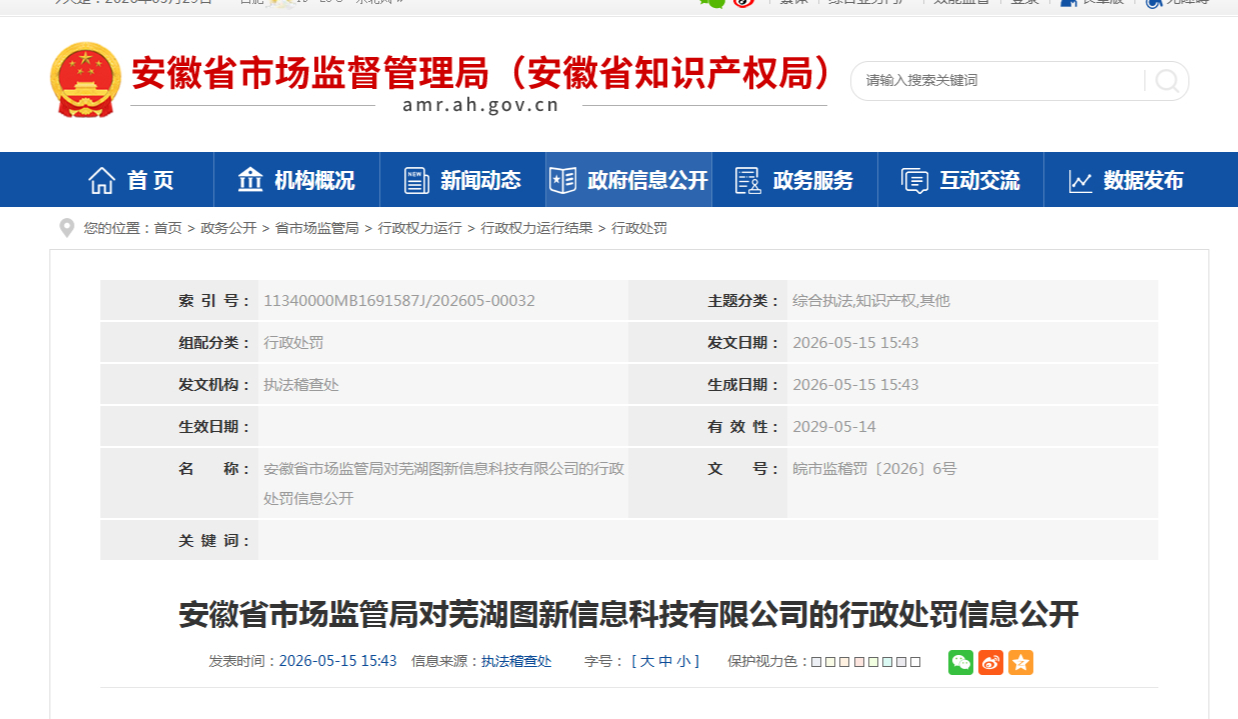This screenshot has height=719, width=1238.
Task: Click the national emblem logo
Action: pyautogui.click(x=85, y=80)
